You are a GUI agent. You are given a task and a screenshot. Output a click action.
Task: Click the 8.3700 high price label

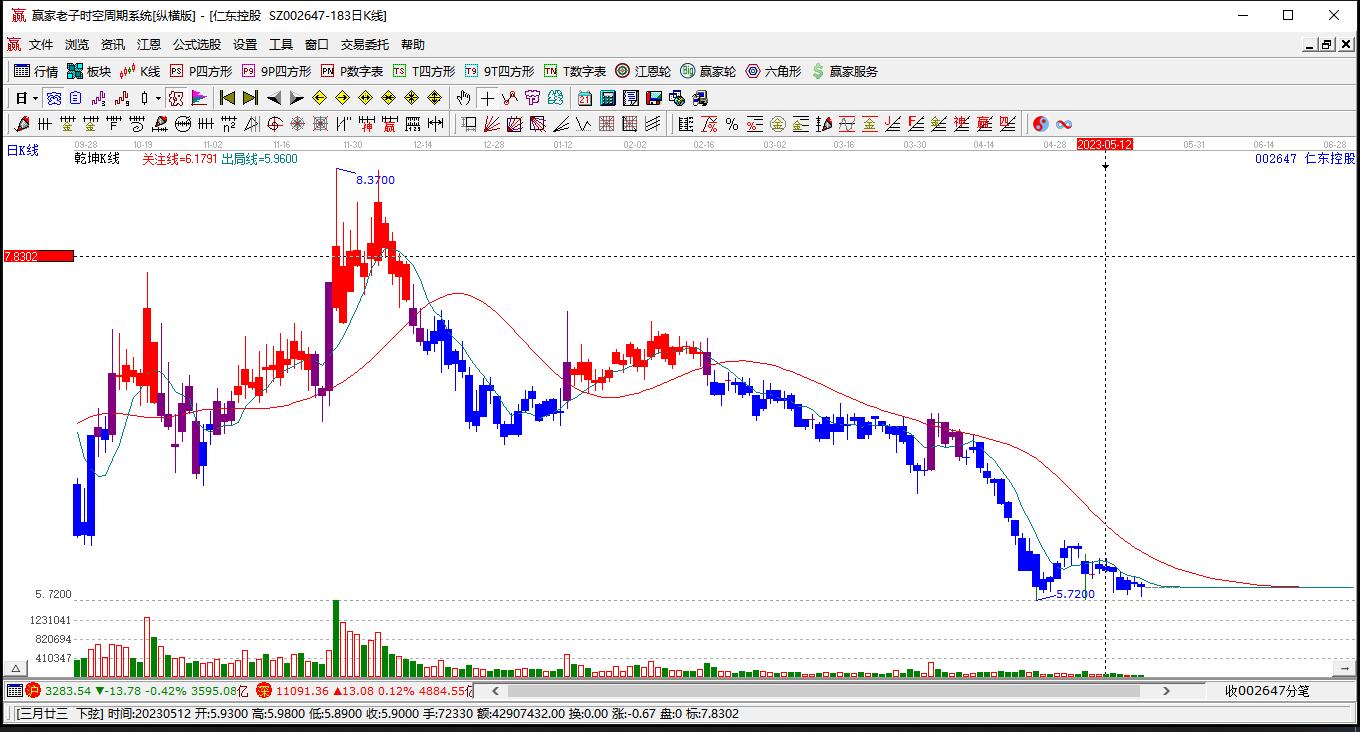coord(375,180)
